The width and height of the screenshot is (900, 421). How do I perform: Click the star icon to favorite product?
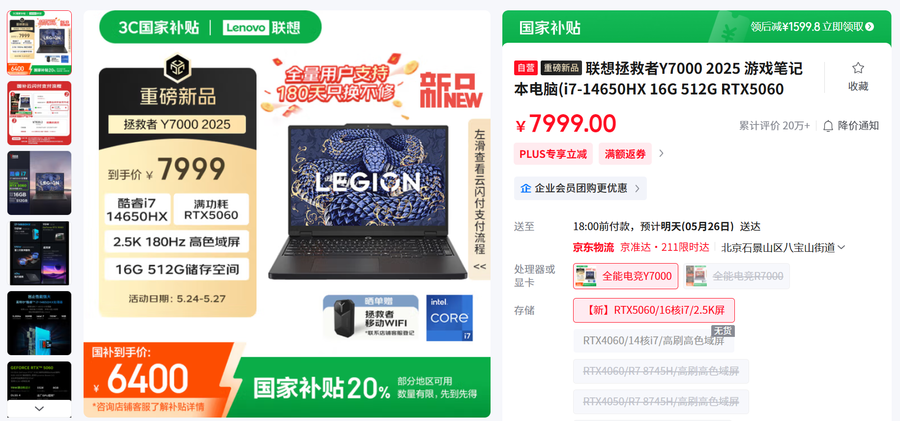click(x=858, y=68)
